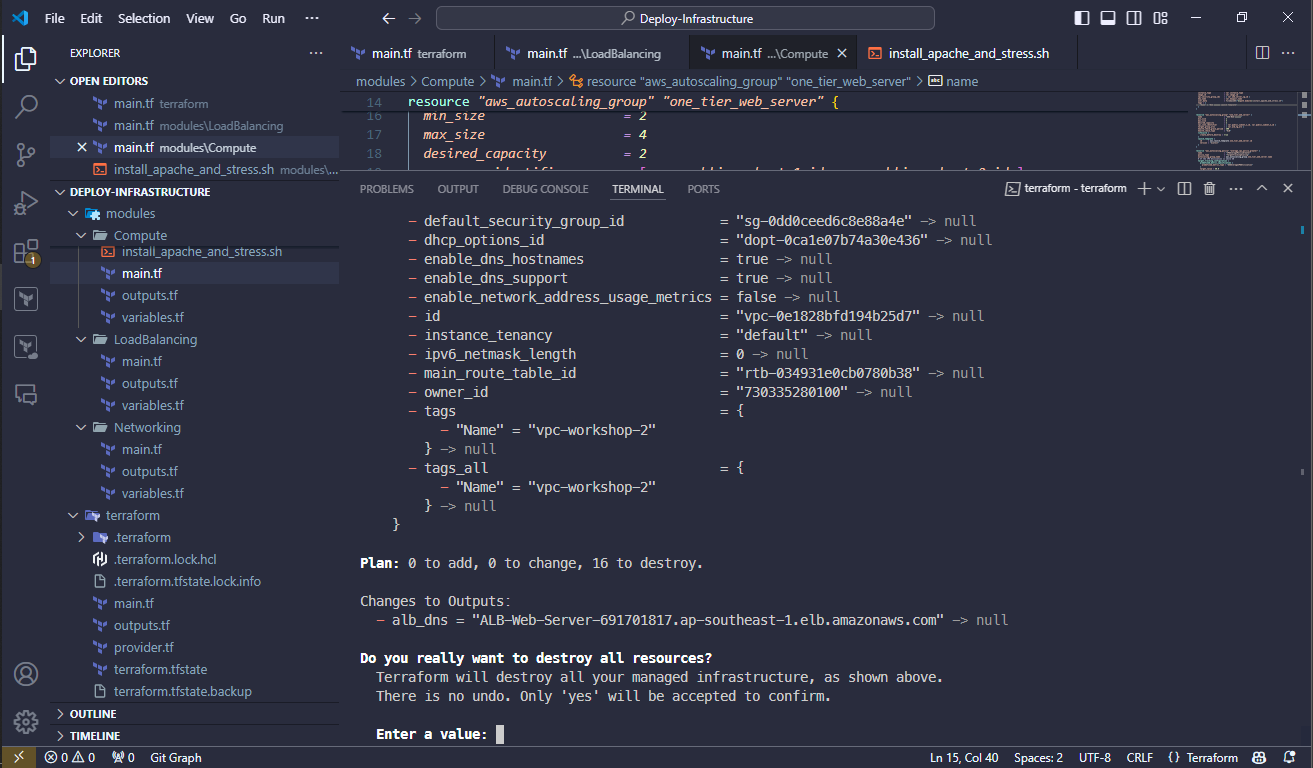This screenshot has width=1313, height=768.
Task: Open terminal panel More Actions
Action: pyautogui.click(x=1236, y=188)
